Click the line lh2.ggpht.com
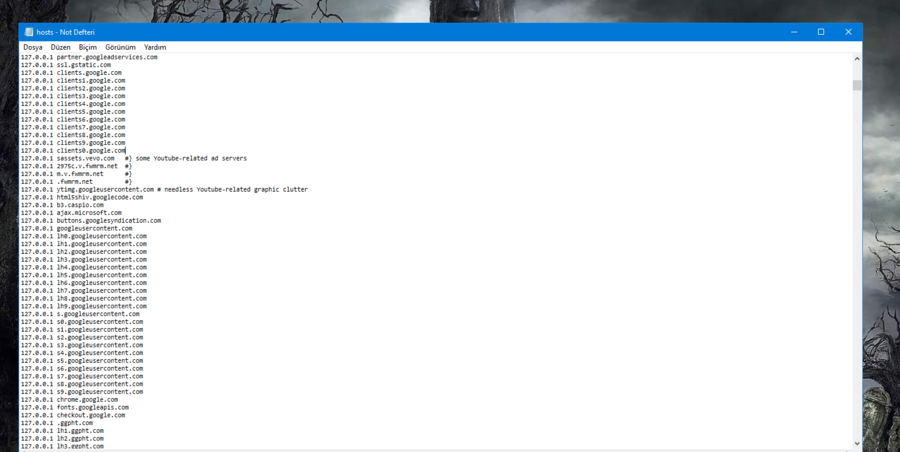This screenshot has height=452, width=900. click(x=63, y=438)
